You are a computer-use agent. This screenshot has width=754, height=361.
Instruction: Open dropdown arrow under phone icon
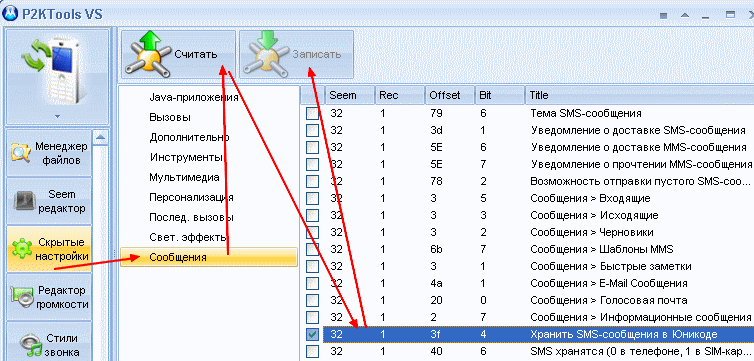(57, 116)
